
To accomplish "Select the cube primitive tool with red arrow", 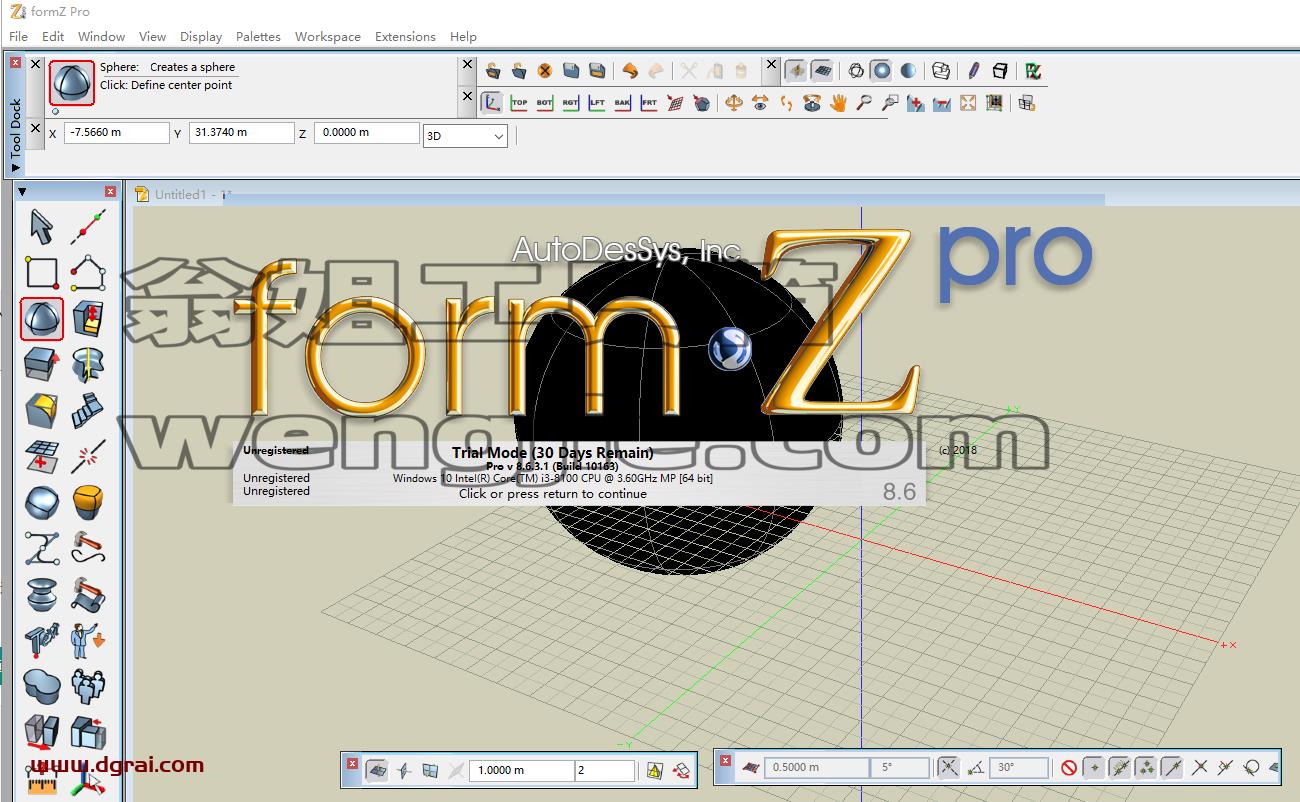I will coord(88,319).
